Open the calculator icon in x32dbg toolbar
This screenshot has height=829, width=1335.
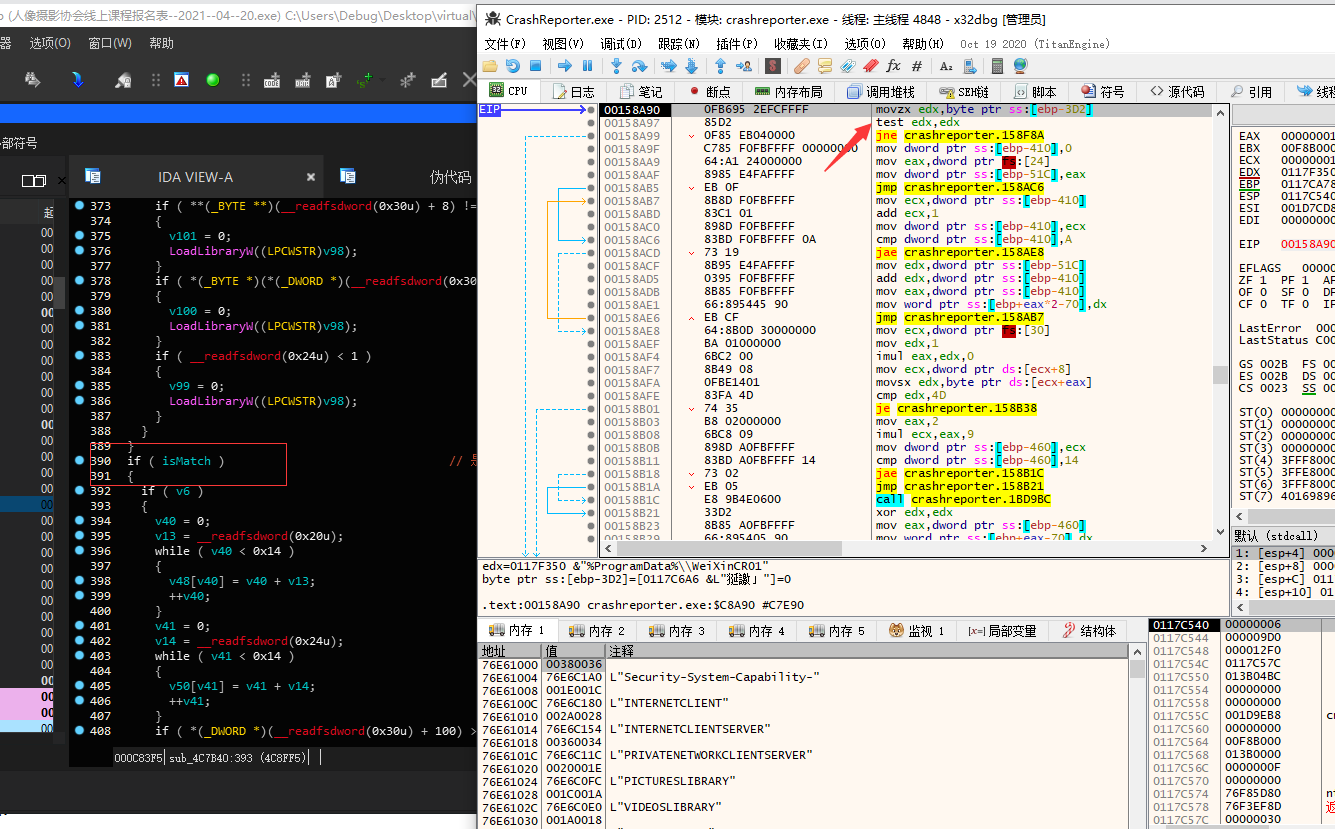point(997,66)
